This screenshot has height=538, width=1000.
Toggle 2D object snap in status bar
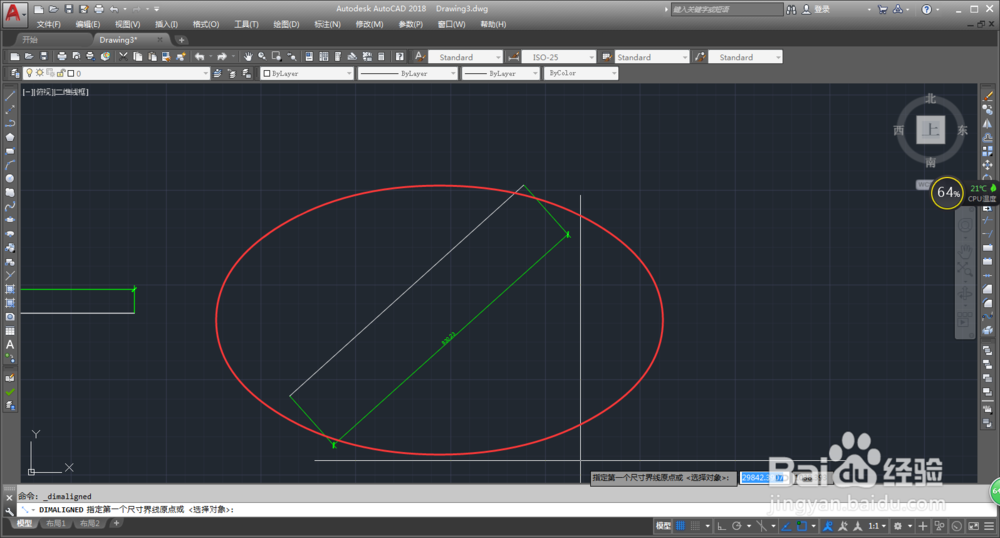(x=802, y=526)
